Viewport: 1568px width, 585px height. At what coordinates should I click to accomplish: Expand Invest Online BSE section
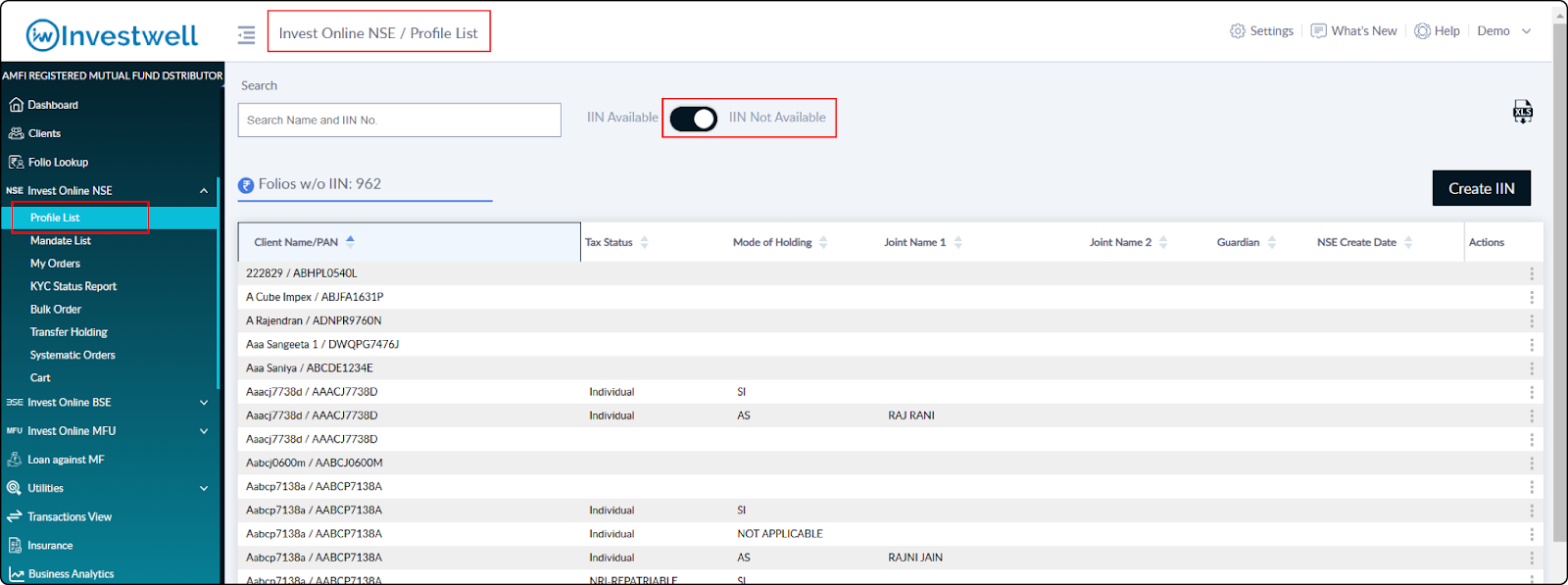point(204,403)
